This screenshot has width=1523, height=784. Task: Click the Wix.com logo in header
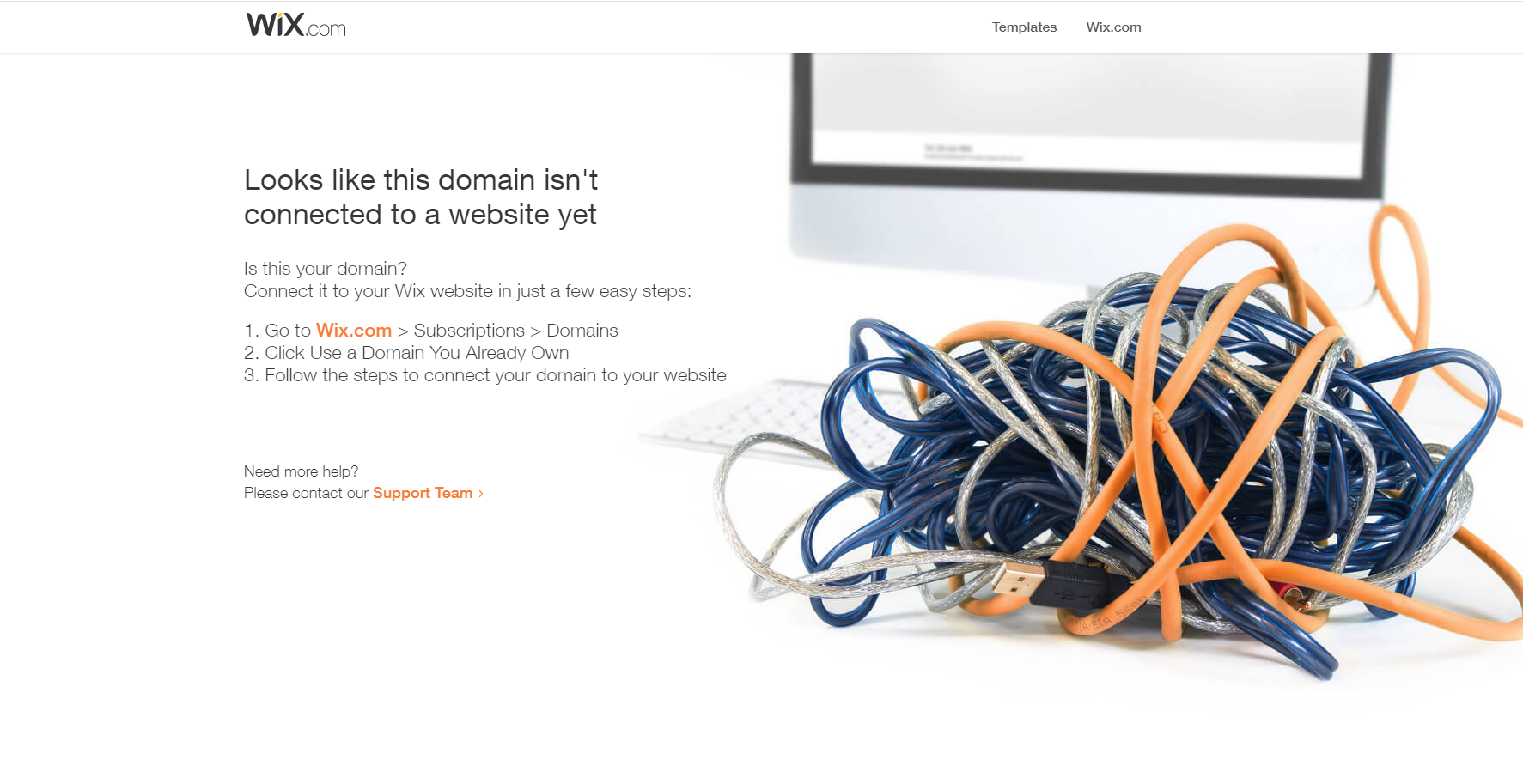coord(295,26)
